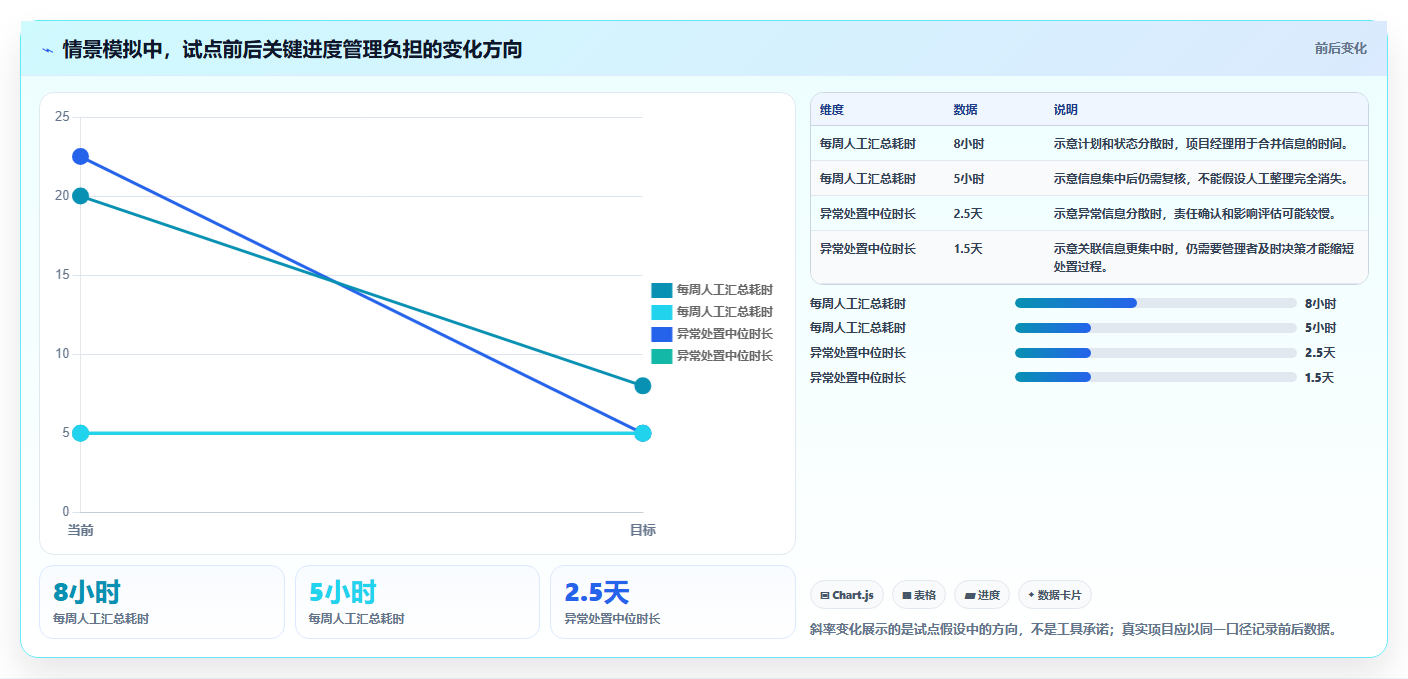Click the description starting 示意计划和状态分散时

1201,144
